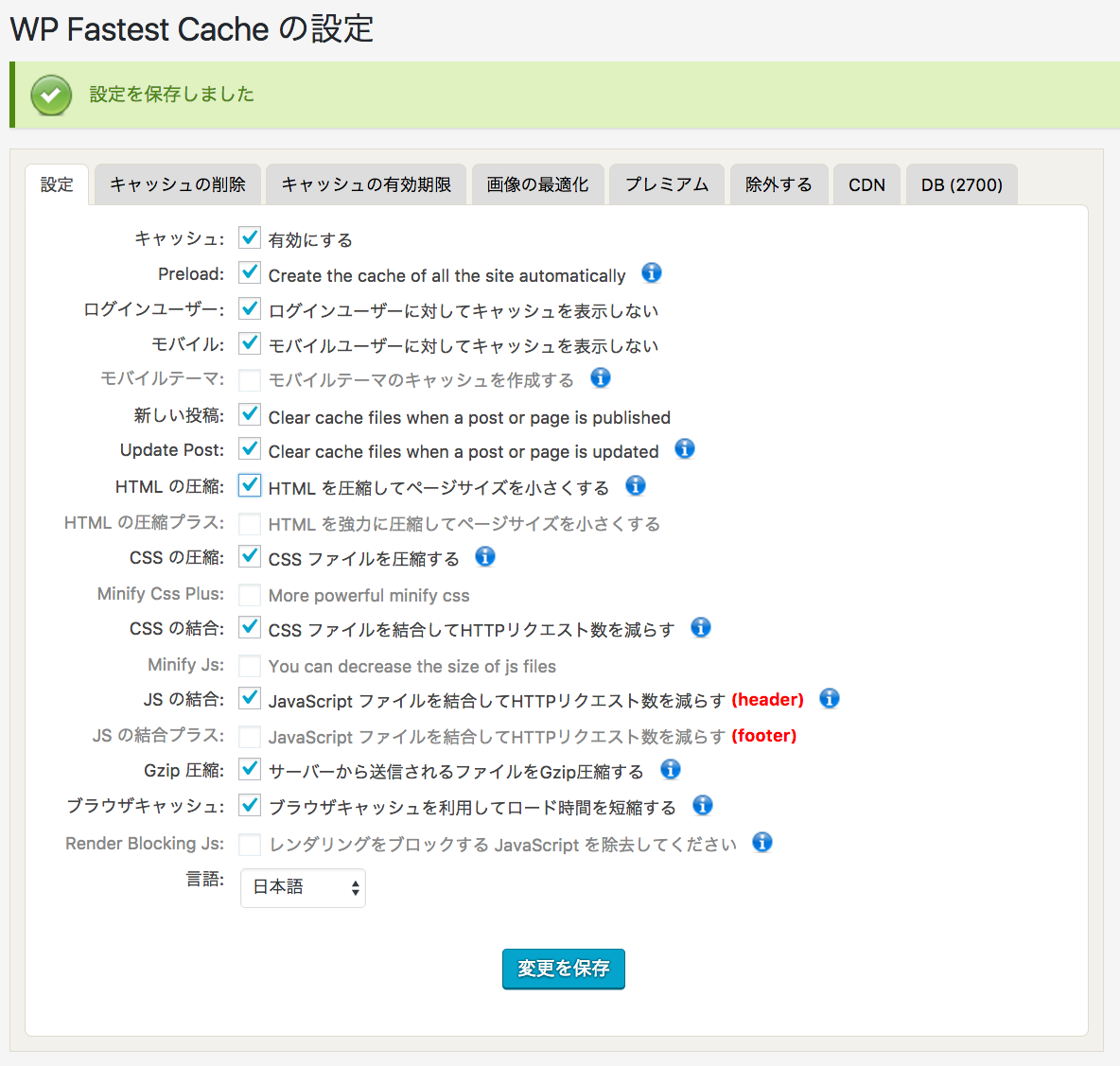Screen dimensions: 1120x1066
Task: Click the green success checkmark icon
Action: 51,95
